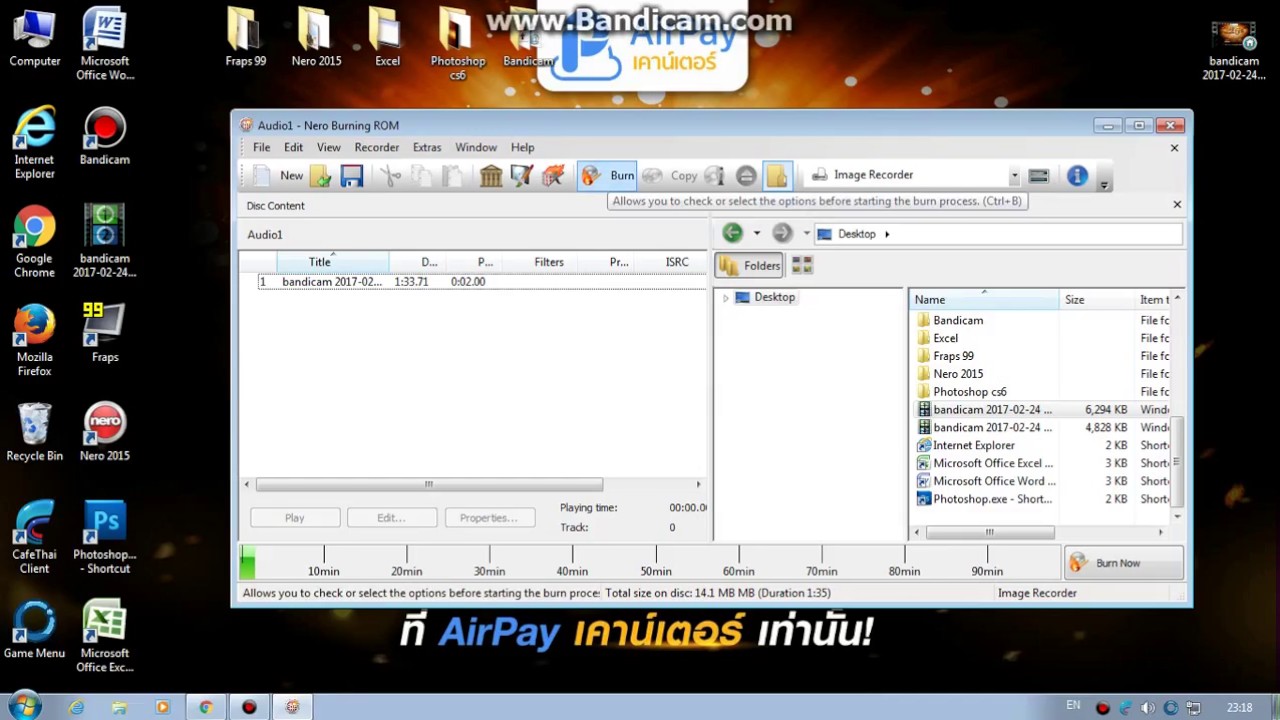Click the ISRC column header
This screenshot has width=1280, height=720.
(x=677, y=262)
